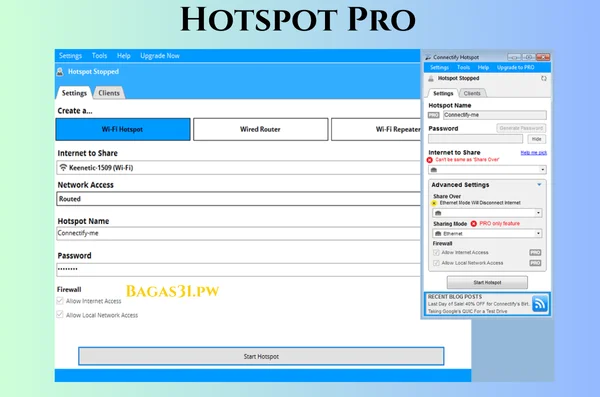Image resolution: width=600 pixels, height=397 pixels.
Task: Click PRO badge next to Allow Local Network Access
Action: pyautogui.click(x=535, y=263)
